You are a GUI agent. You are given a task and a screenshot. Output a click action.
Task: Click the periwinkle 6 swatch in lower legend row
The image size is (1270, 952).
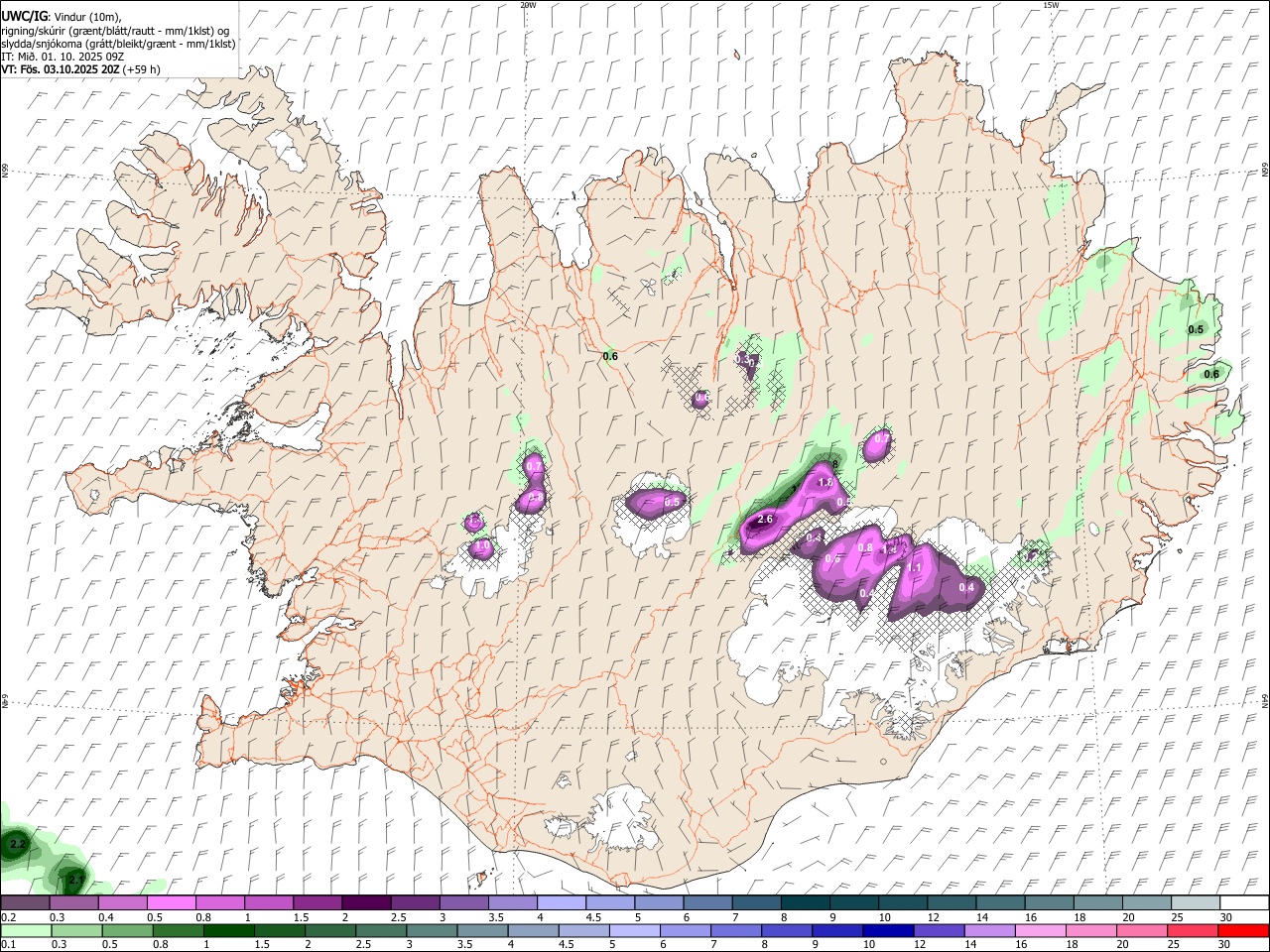coord(685,930)
